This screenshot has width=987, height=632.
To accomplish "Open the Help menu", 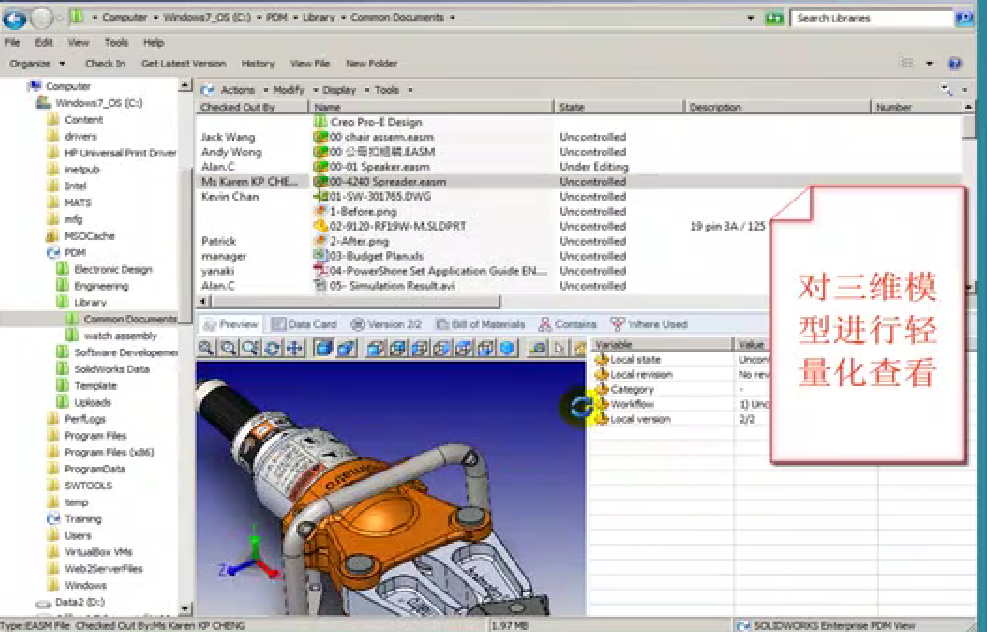I will [153, 43].
